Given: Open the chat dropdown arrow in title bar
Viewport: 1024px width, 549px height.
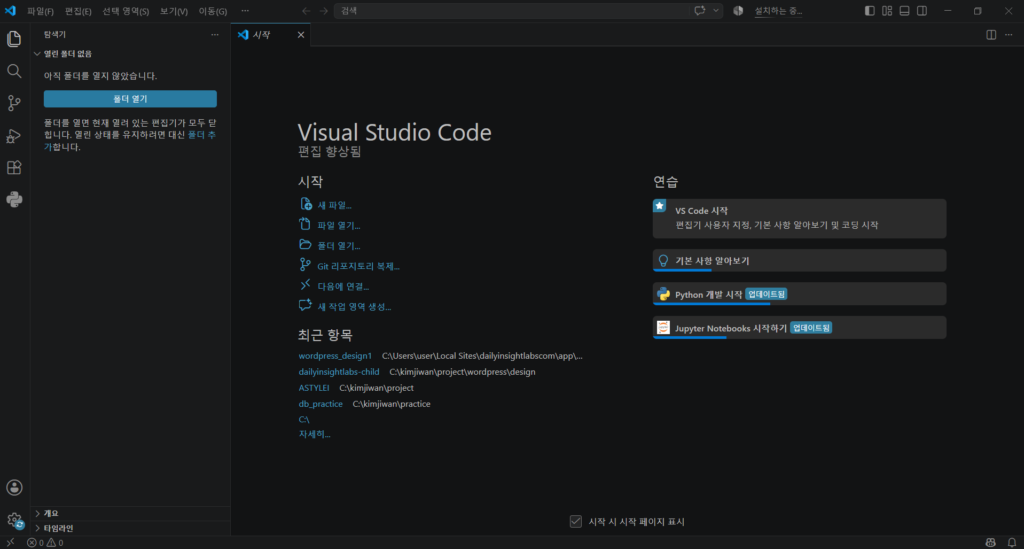Looking at the screenshot, I should tap(716, 11).
